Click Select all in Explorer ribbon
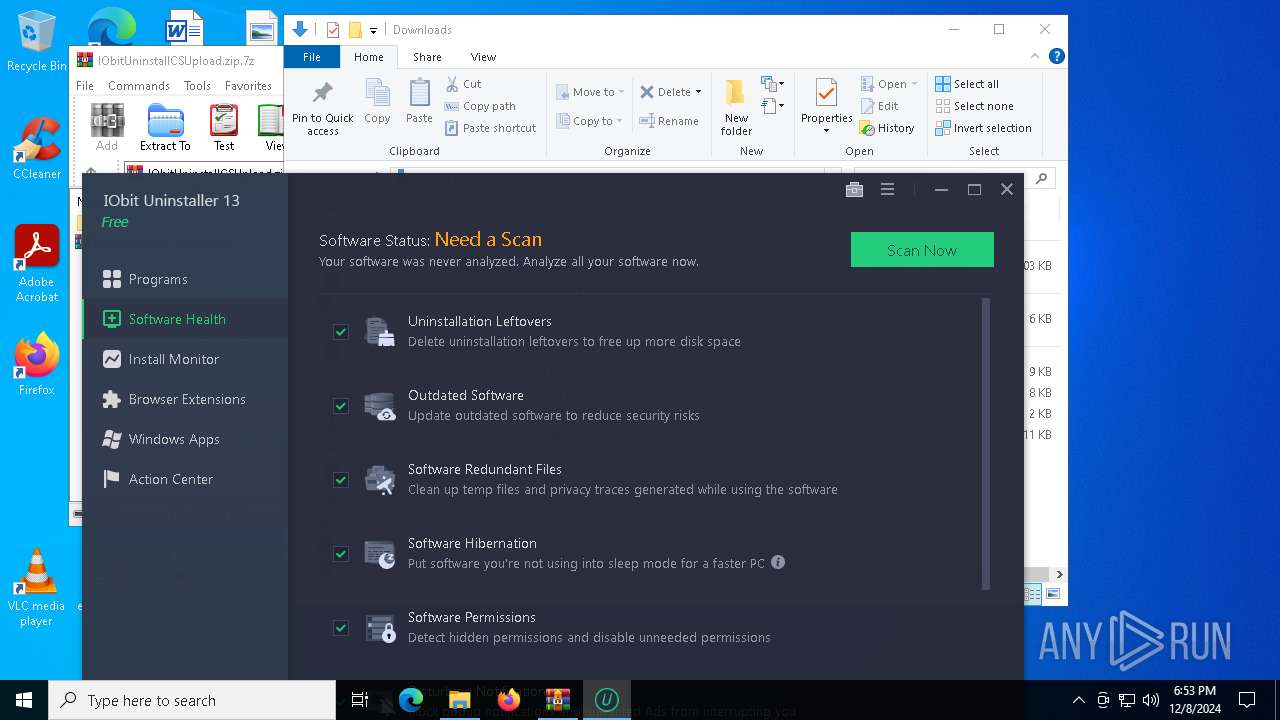The width and height of the screenshot is (1280, 720). (967, 84)
